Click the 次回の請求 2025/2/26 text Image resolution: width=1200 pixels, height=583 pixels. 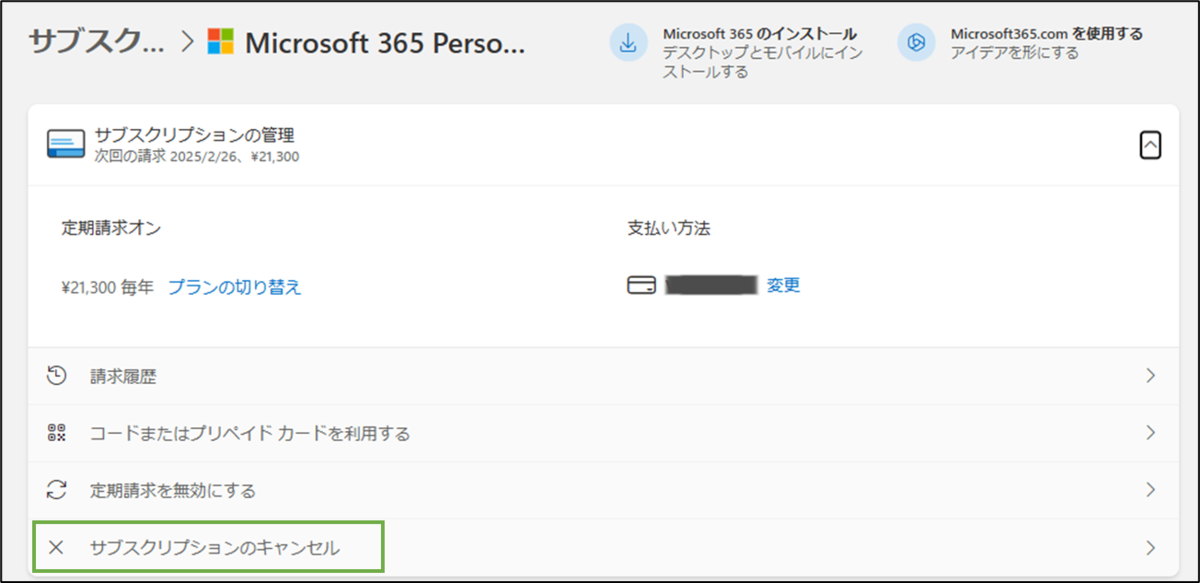pyautogui.click(x=196, y=156)
